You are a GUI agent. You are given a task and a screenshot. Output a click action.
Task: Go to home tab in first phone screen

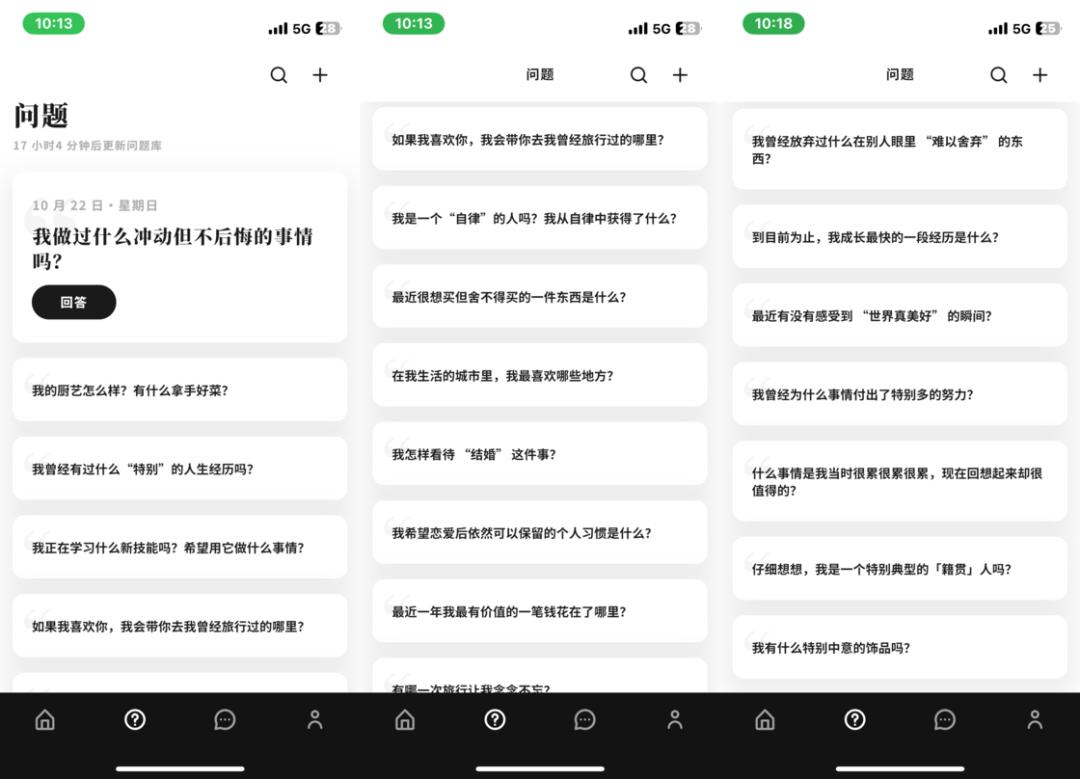[x=45, y=720]
